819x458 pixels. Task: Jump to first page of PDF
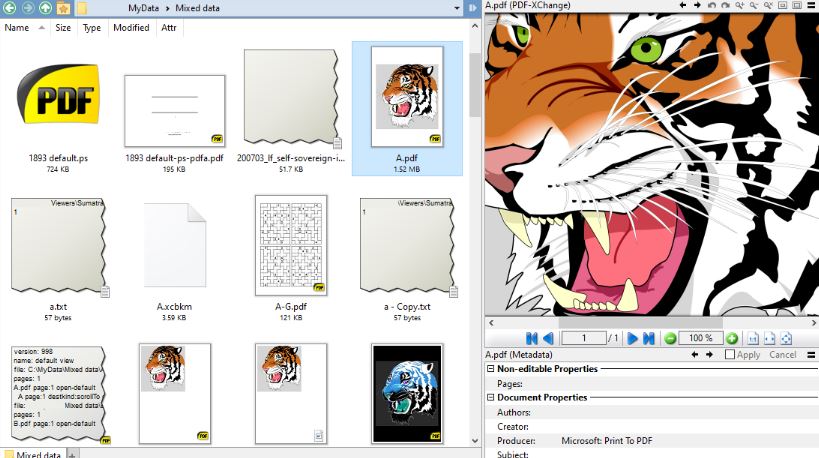pyautogui.click(x=532, y=338)
